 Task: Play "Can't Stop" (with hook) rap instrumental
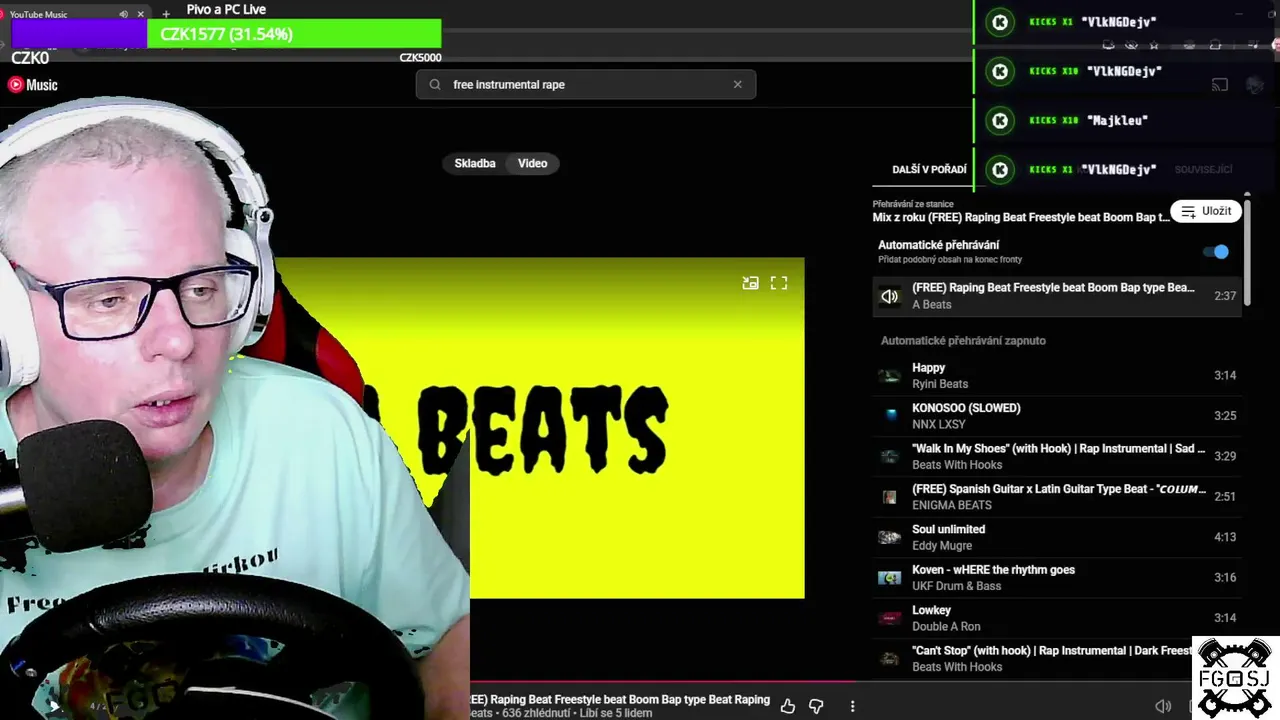(1057, 658)
